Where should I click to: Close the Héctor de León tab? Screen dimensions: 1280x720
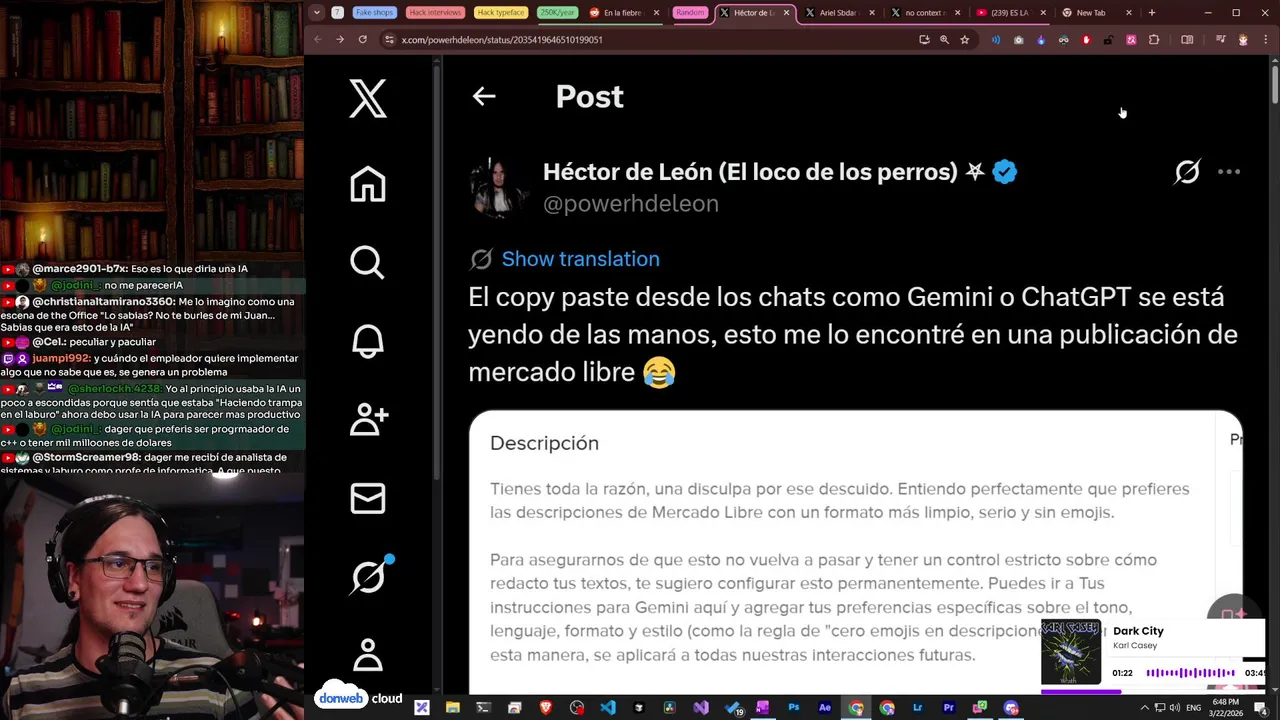pos(786,13)
